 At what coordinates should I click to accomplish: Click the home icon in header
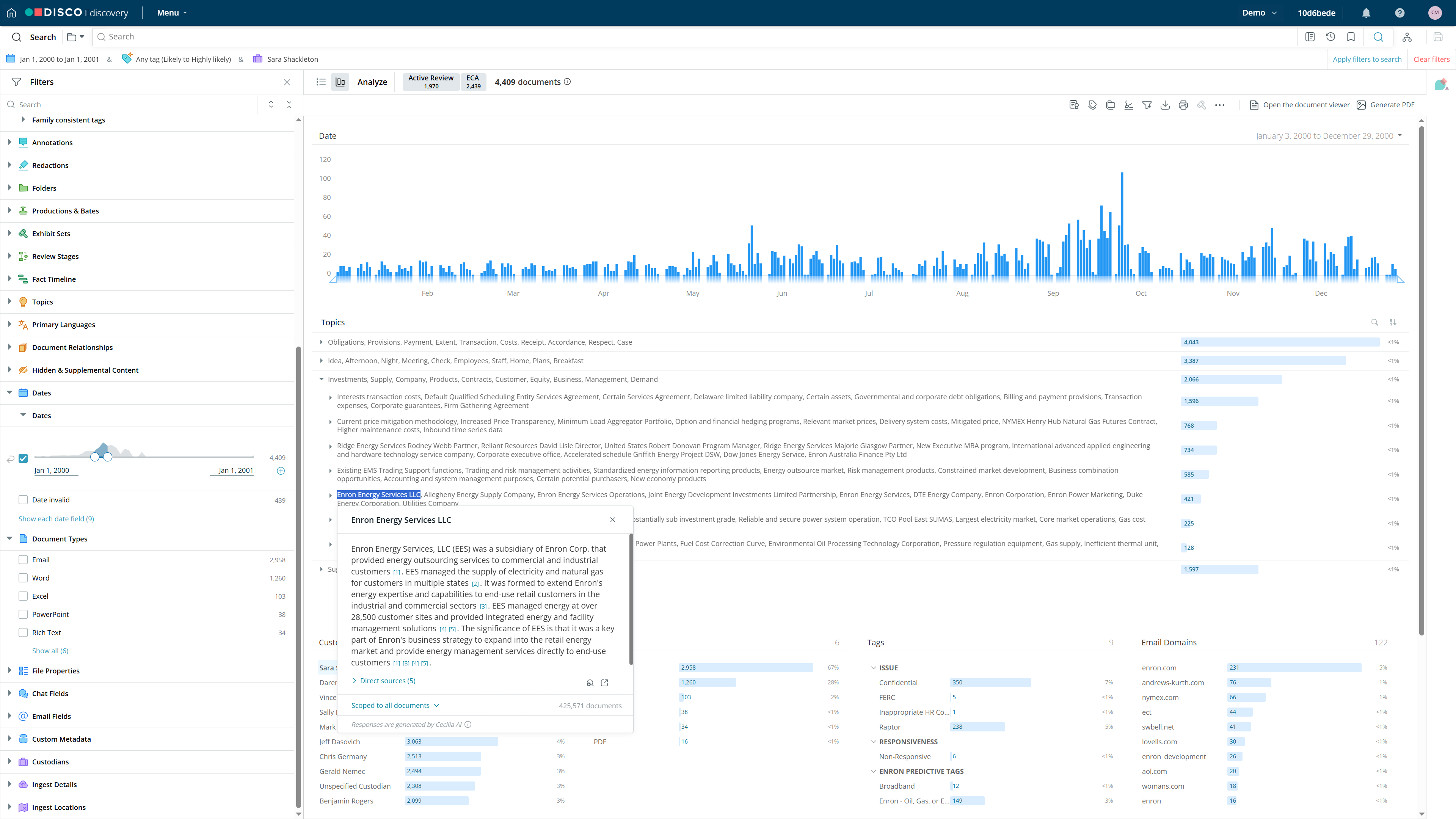point(11,13)
